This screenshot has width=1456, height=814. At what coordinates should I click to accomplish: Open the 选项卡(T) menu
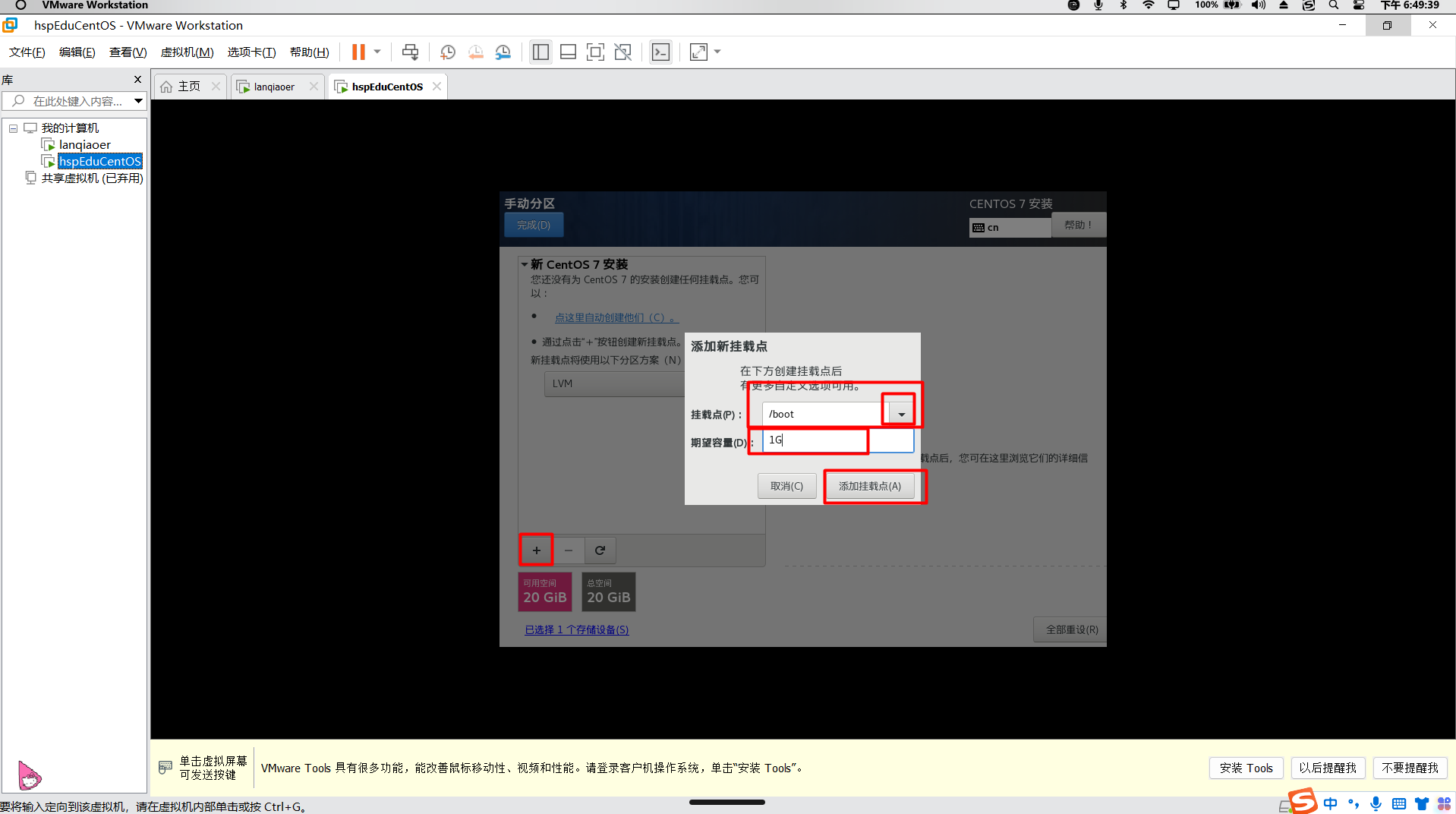tap(251, 52)
